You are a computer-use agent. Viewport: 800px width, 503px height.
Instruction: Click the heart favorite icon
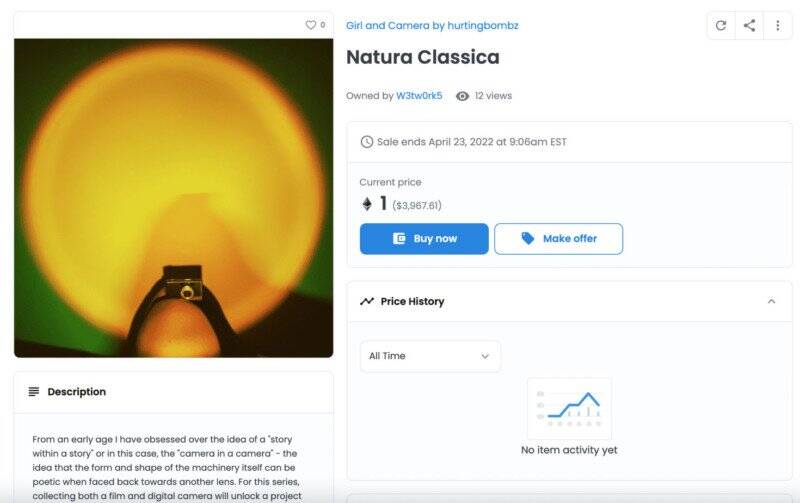[x=311, y=25]
